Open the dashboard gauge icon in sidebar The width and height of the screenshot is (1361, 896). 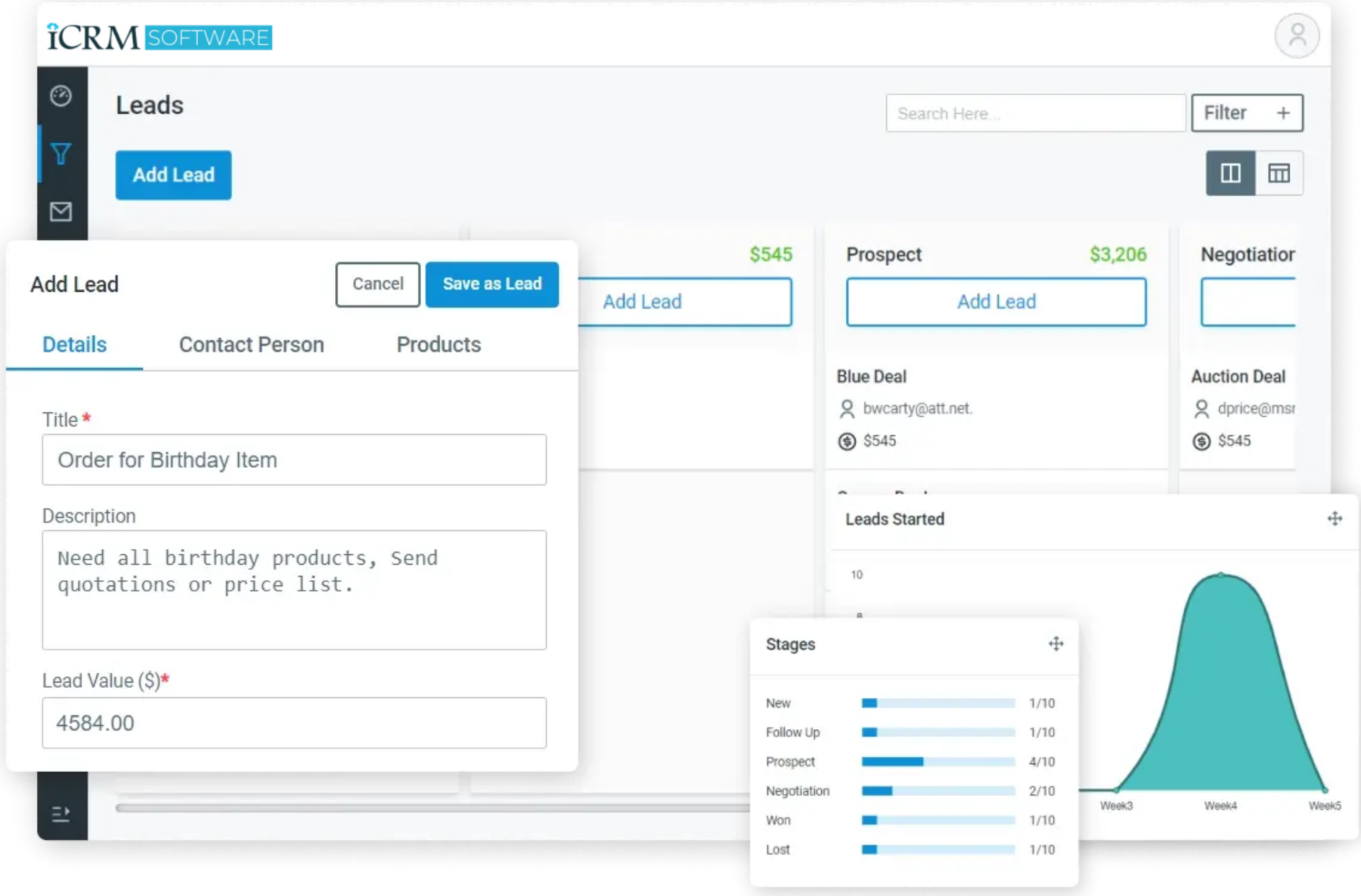[x=61, y=97]
